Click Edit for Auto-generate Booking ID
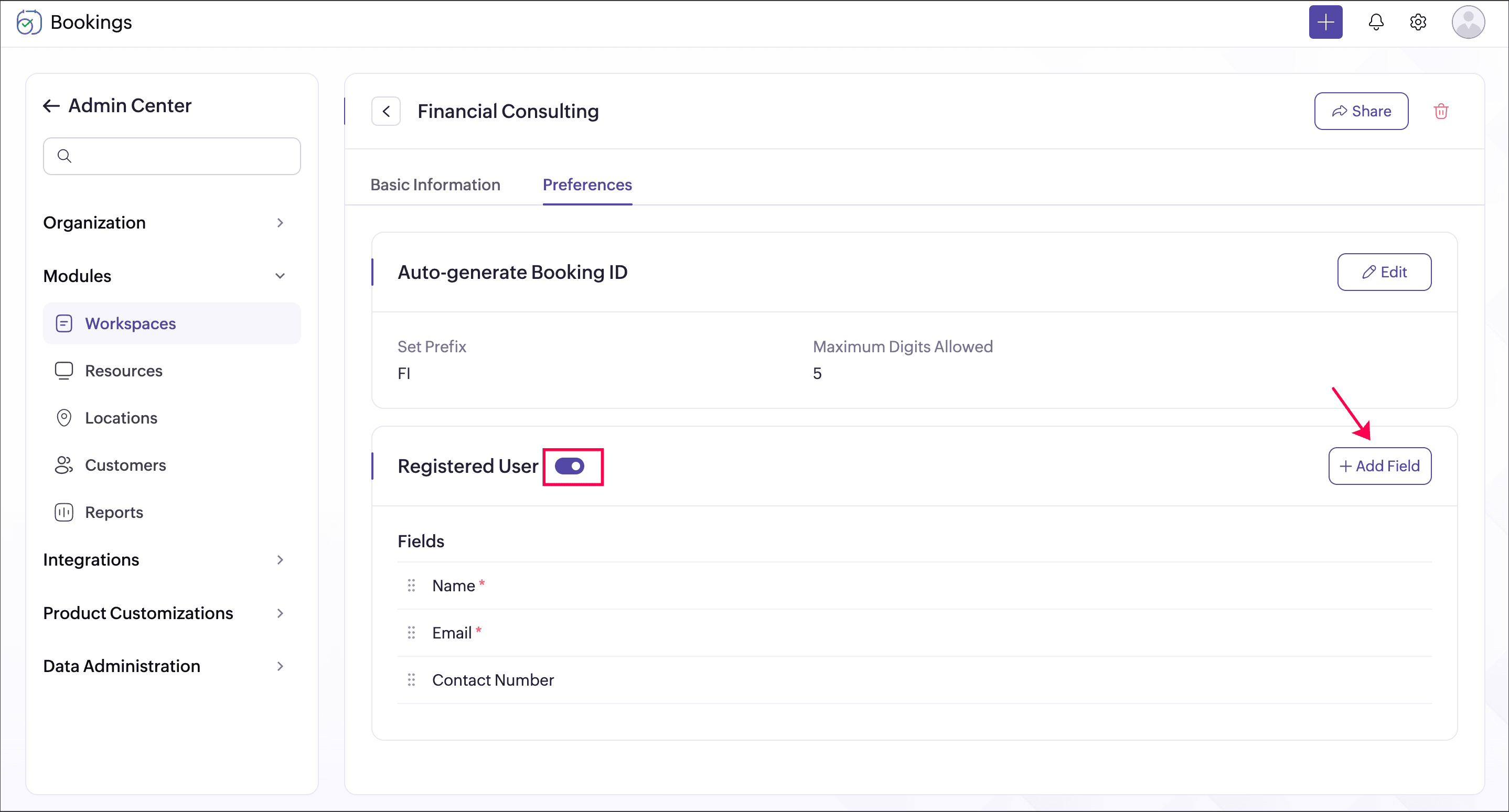The height and width of the screenshot is (812, 1509). tap(1384, 272)
